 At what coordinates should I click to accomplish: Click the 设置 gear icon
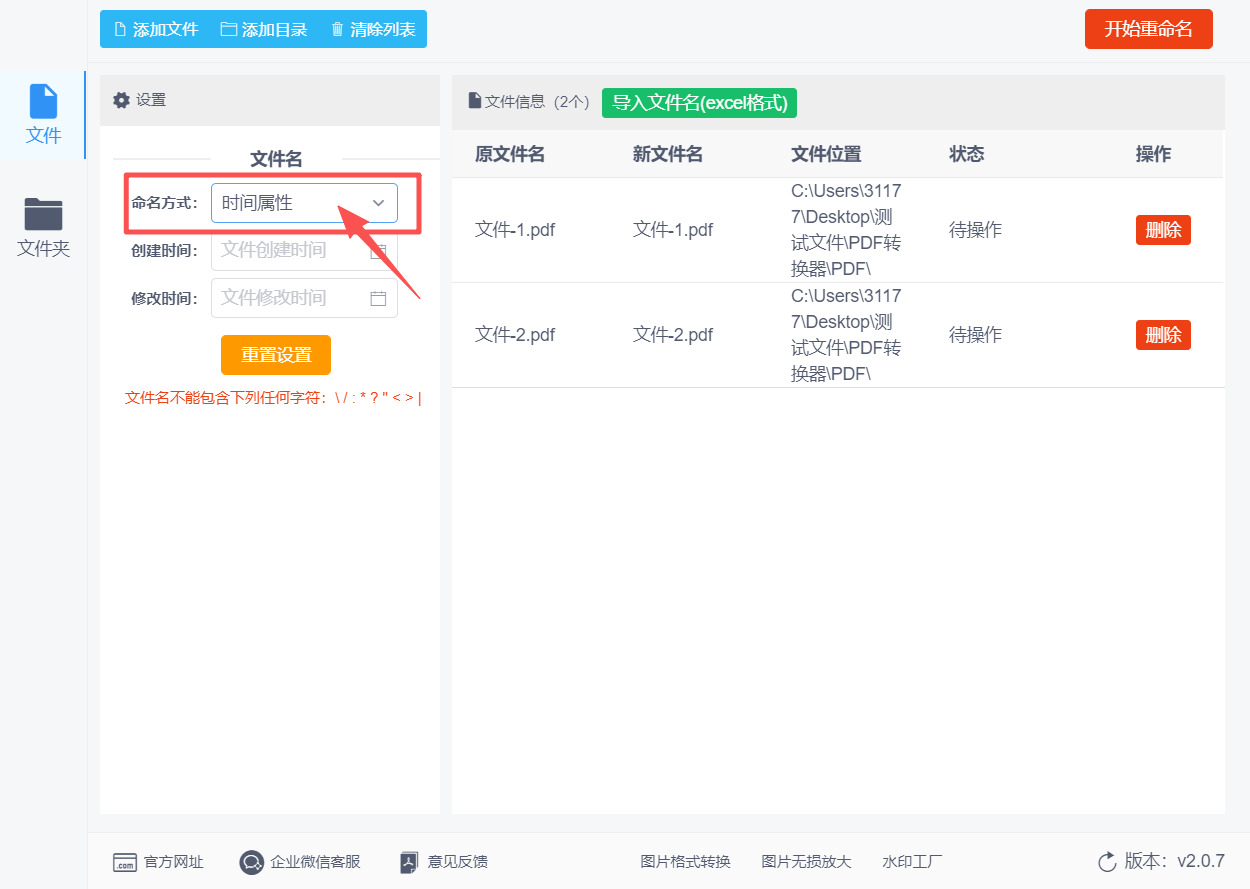[121, 100]
